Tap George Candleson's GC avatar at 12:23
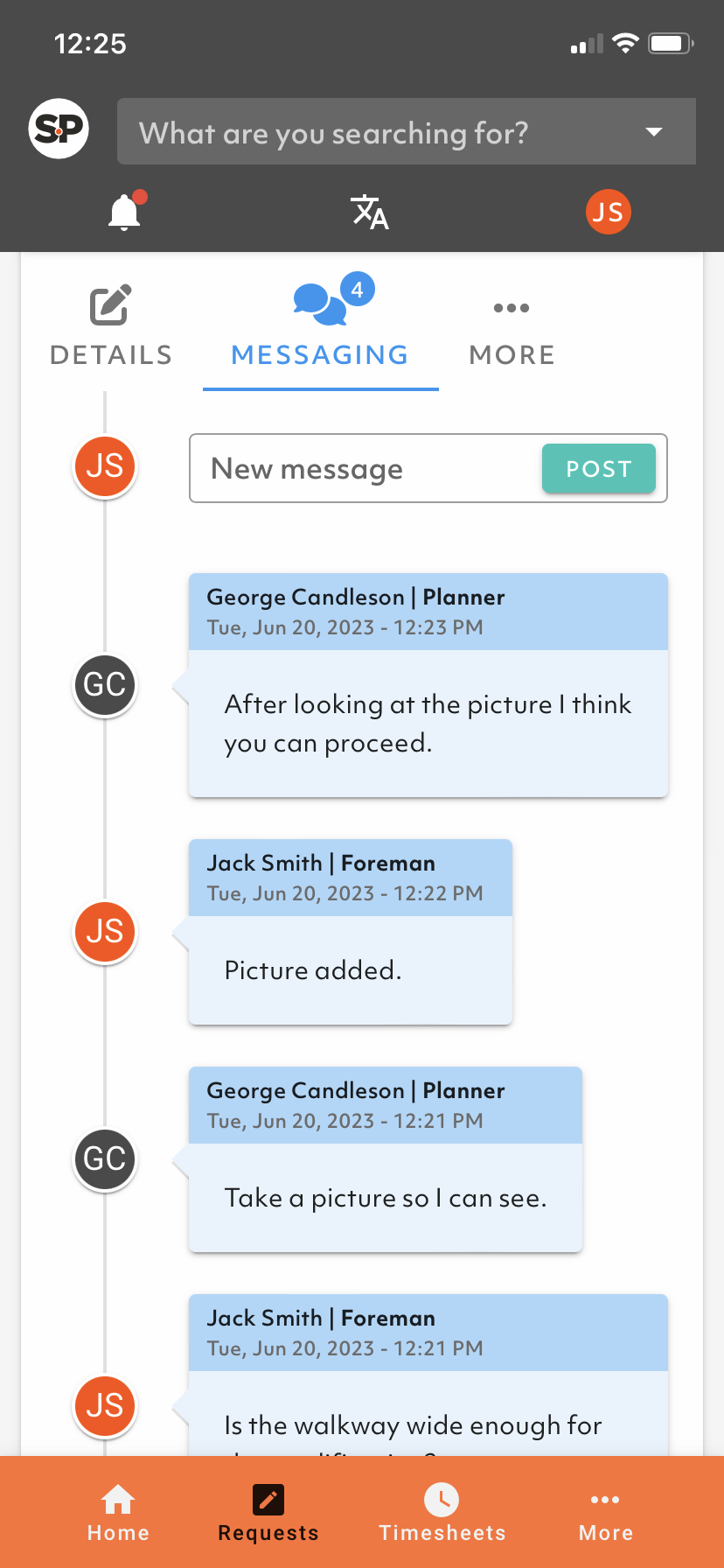The image size is (724, 1568). coord(105,684)
